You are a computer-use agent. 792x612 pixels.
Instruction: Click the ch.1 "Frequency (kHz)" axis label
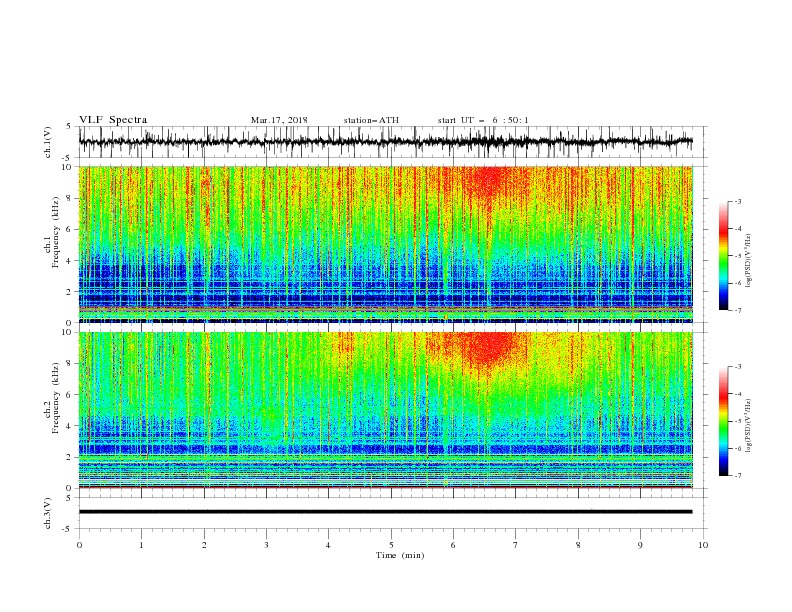click(x=56, y=232)
